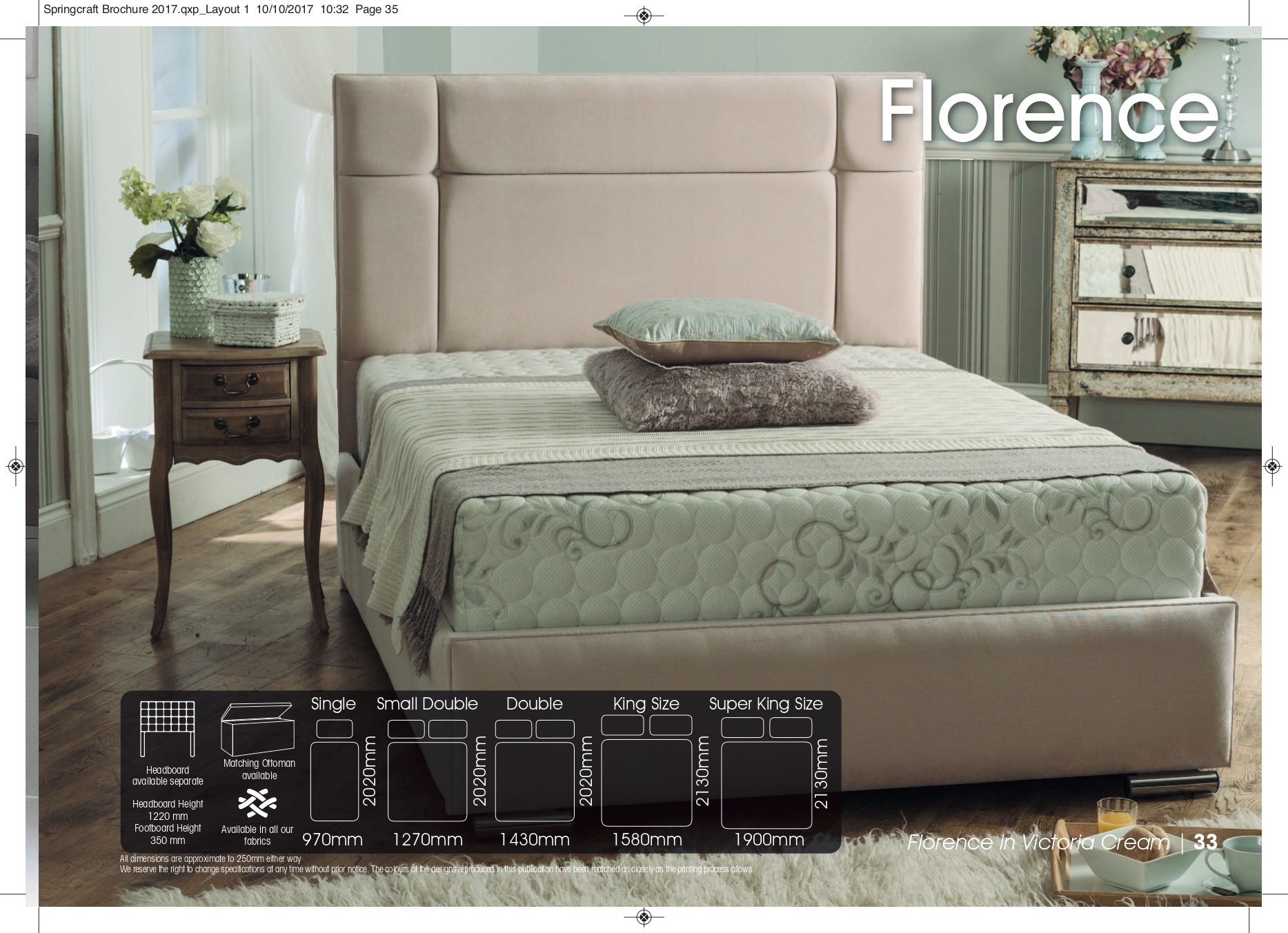
Task: Click page number 33
Action: pos(1205,842)
